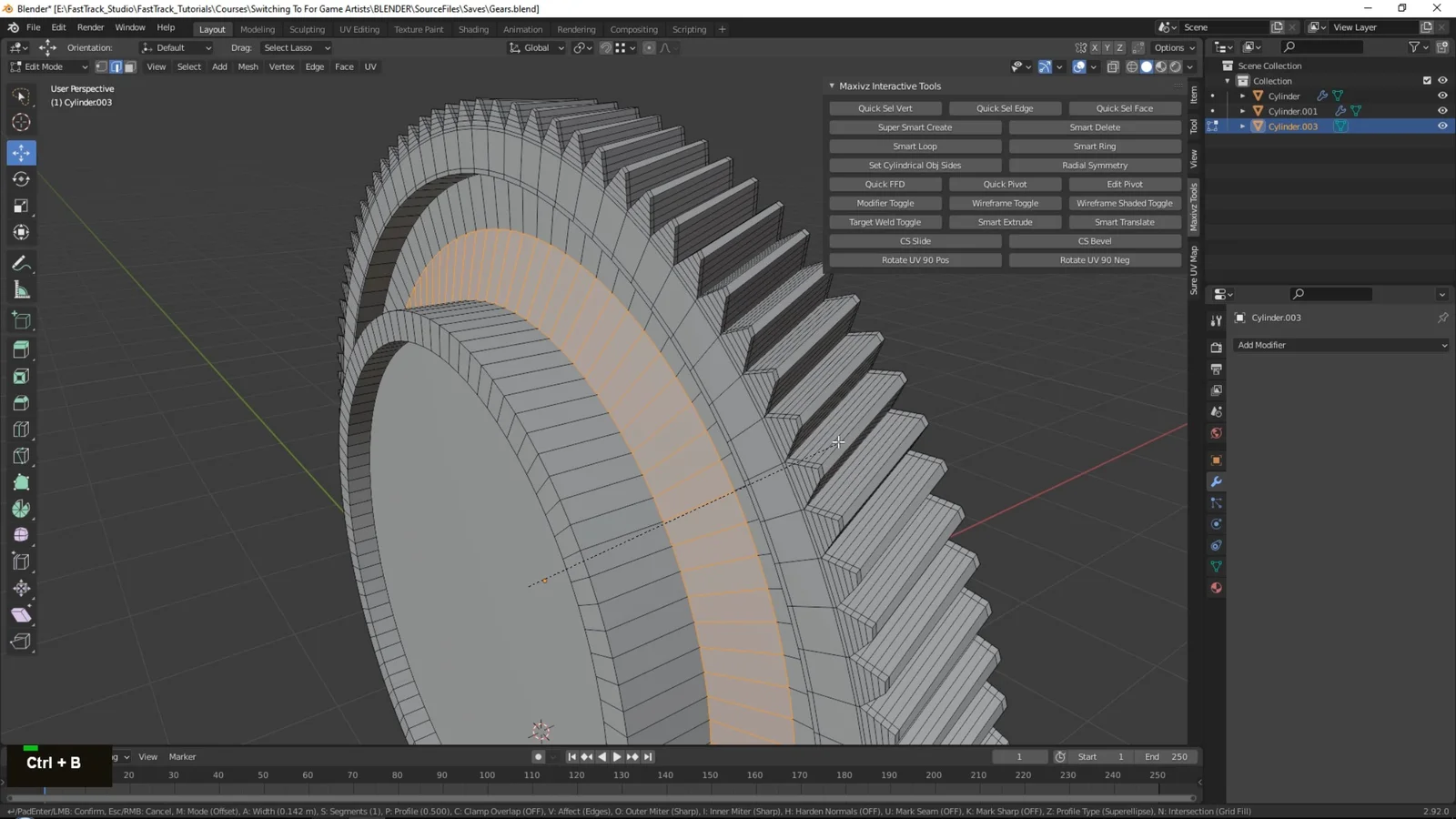Select the Move tool in the toolbar

pyautogui.click(x=21, y=153)
